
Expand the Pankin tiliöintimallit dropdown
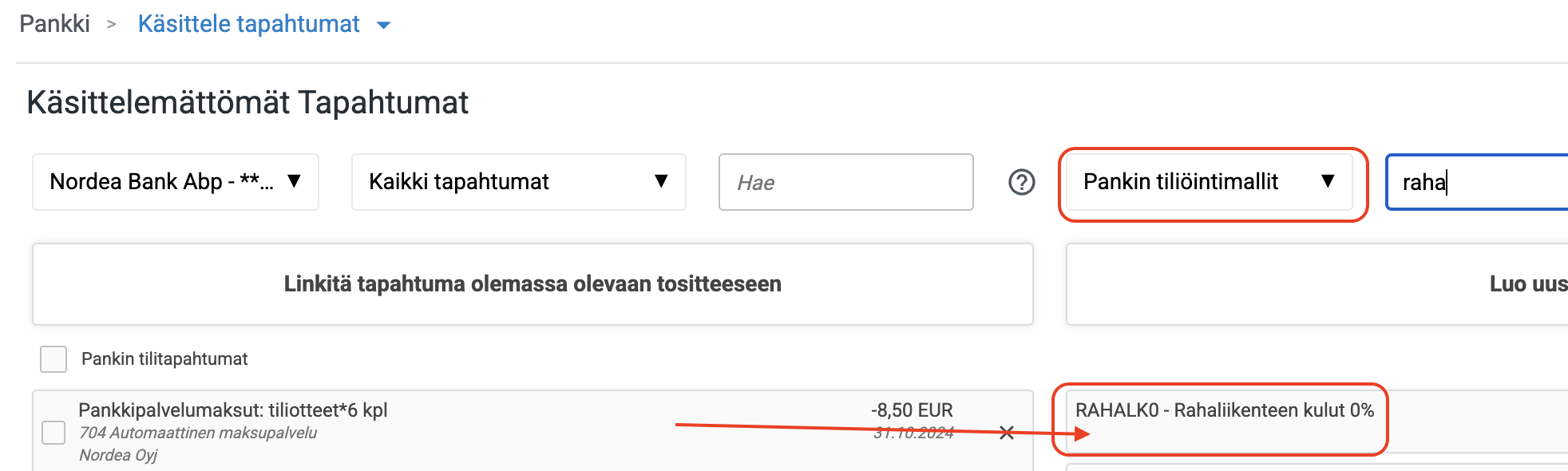coord(1209,182)
